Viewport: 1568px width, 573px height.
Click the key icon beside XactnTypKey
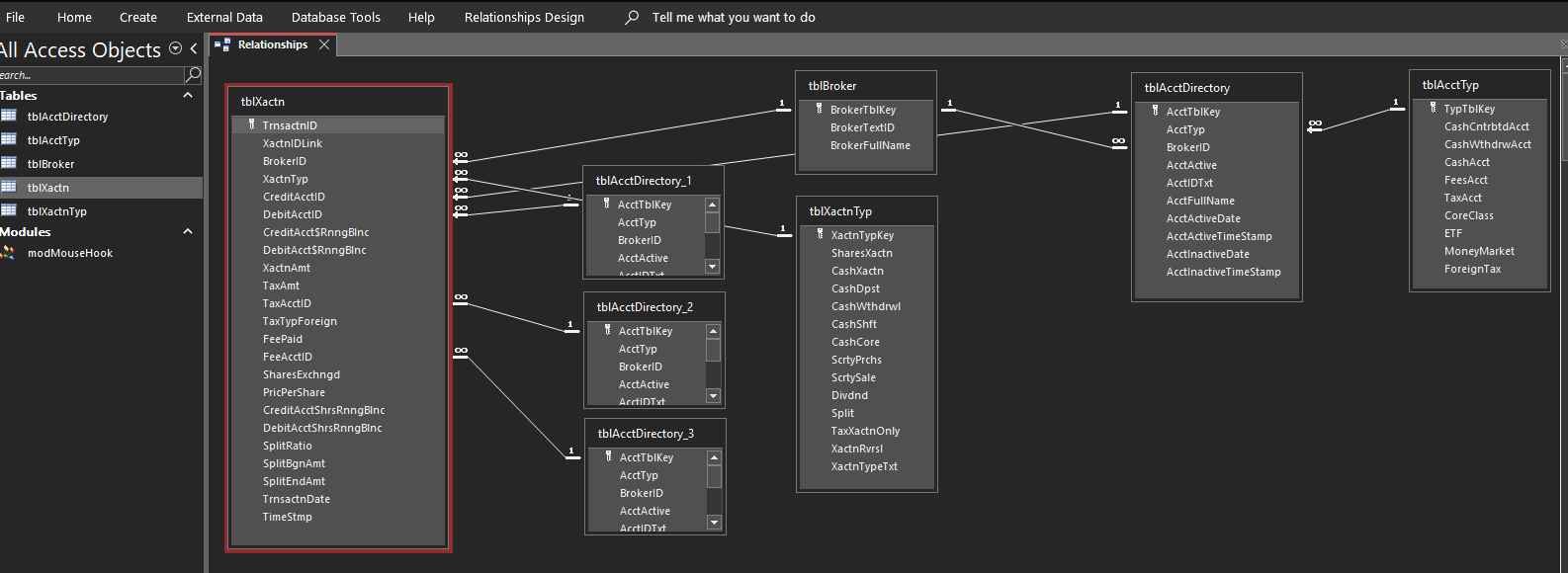tap(820, 235)
